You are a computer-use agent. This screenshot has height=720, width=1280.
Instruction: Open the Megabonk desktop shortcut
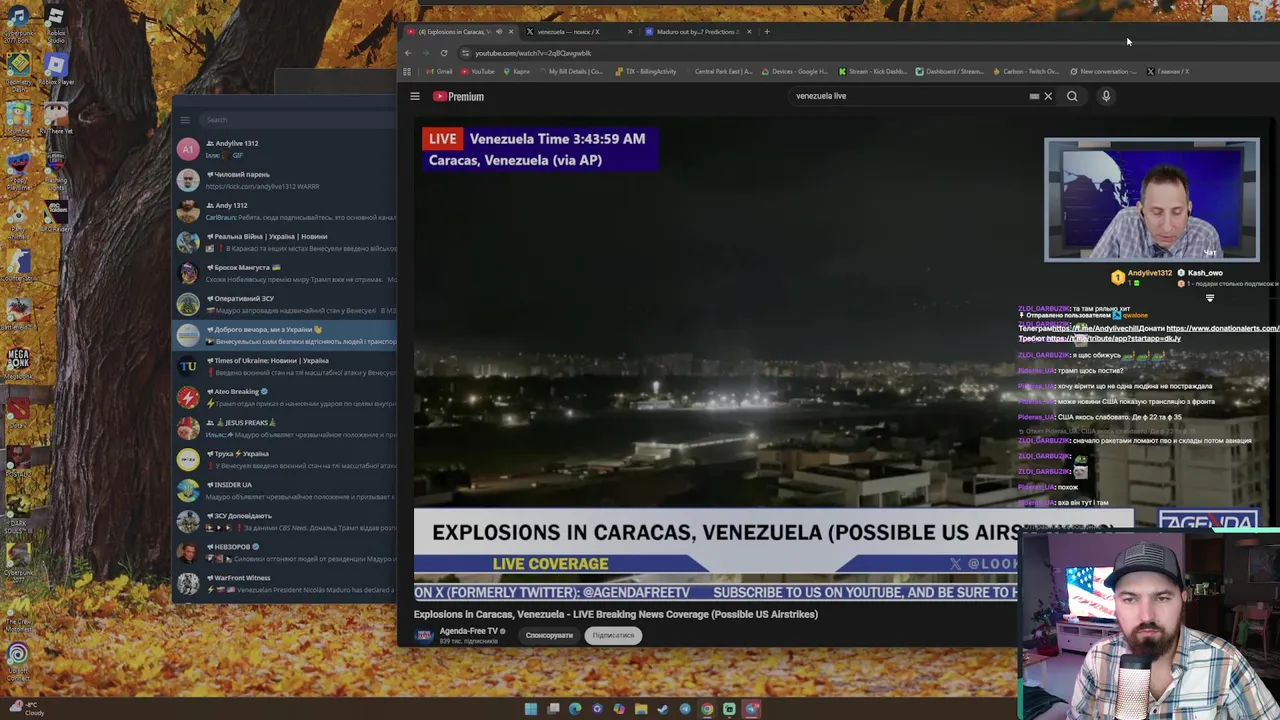[x=18, y=361]
